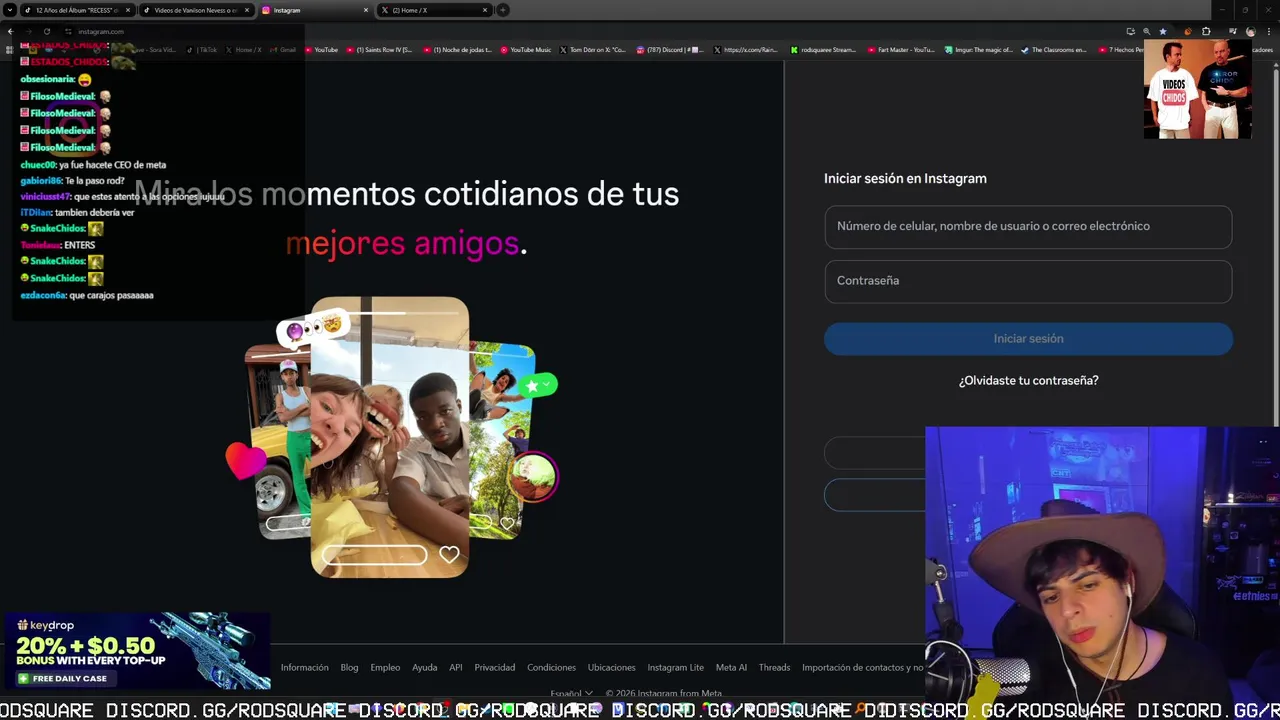The height and width of the screenshot is (720, 1280).
Task: Open the 'The Classrooms en' bookmark
Action: point(1053,49)
